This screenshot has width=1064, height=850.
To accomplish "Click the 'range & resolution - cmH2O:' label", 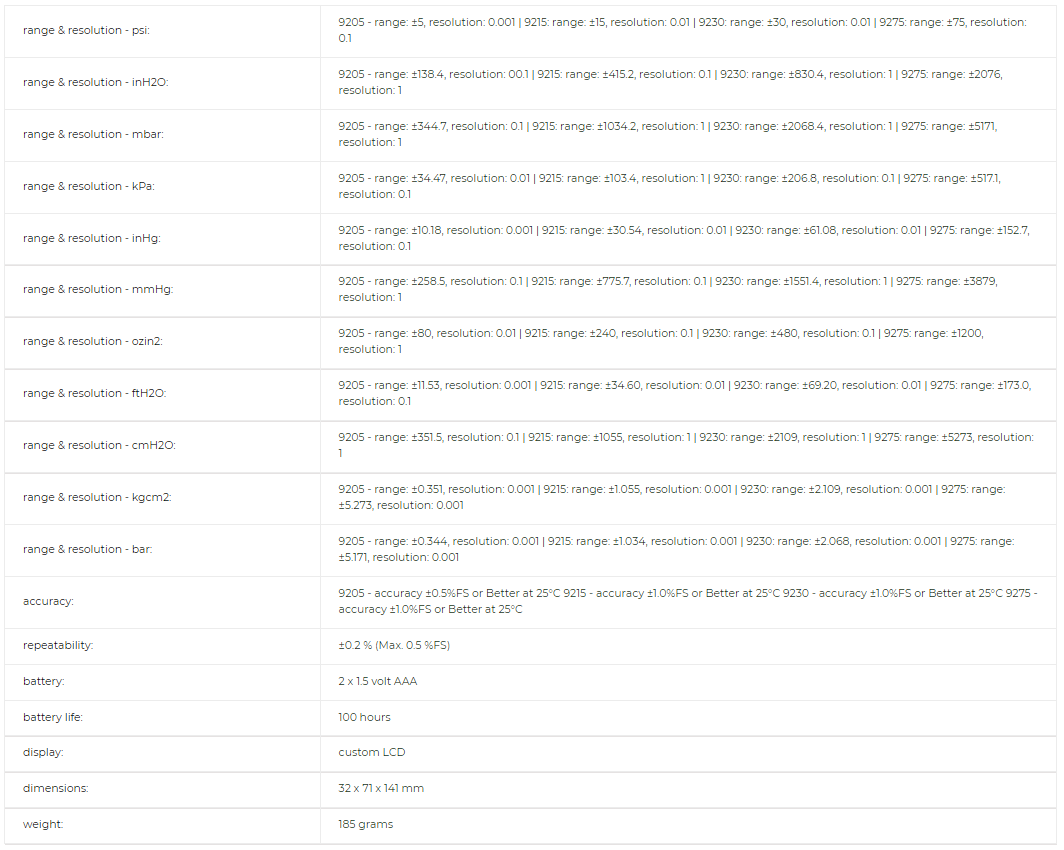I will click(x=99, y=446).
